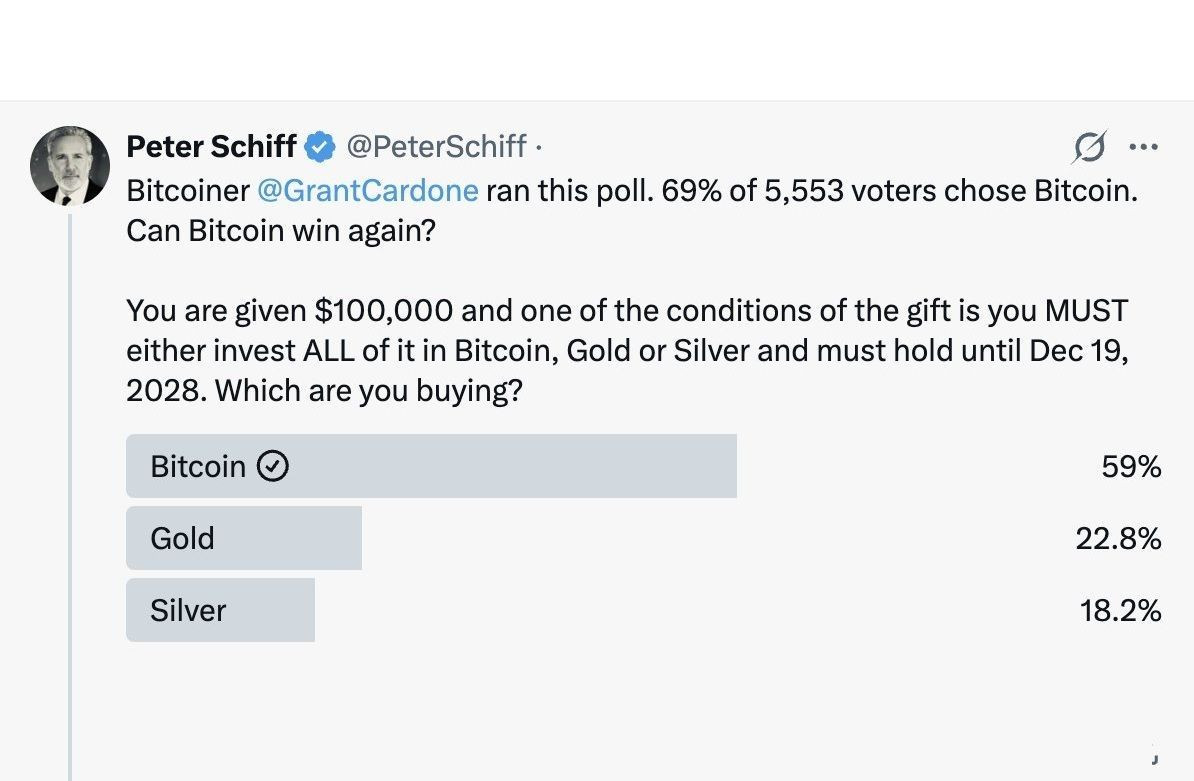Image resolution: width=1194 pixels, height=781 pixels.
Task: Open the @PeterSchiff handle link
Action: 436,147
